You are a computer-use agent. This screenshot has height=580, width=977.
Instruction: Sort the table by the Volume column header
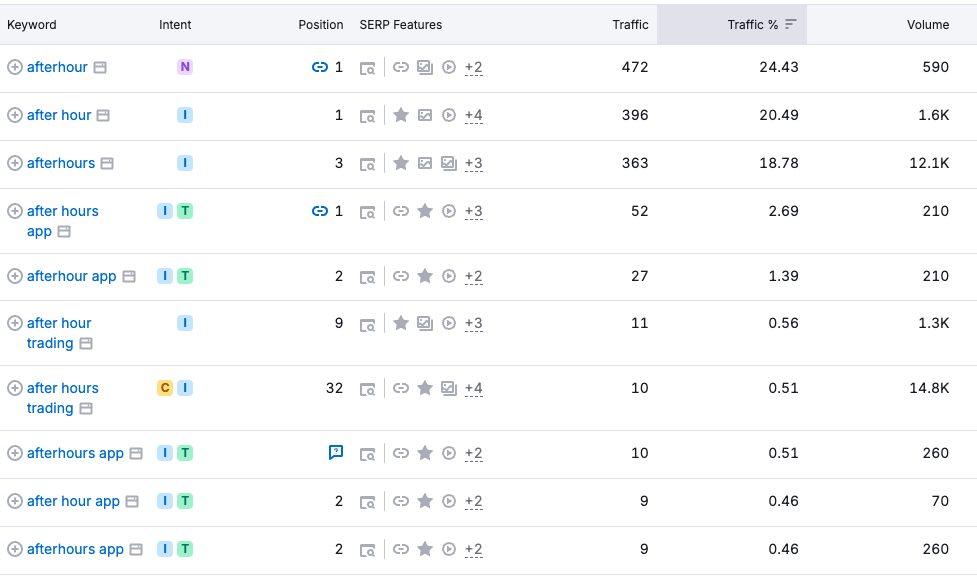pos(927,24)
